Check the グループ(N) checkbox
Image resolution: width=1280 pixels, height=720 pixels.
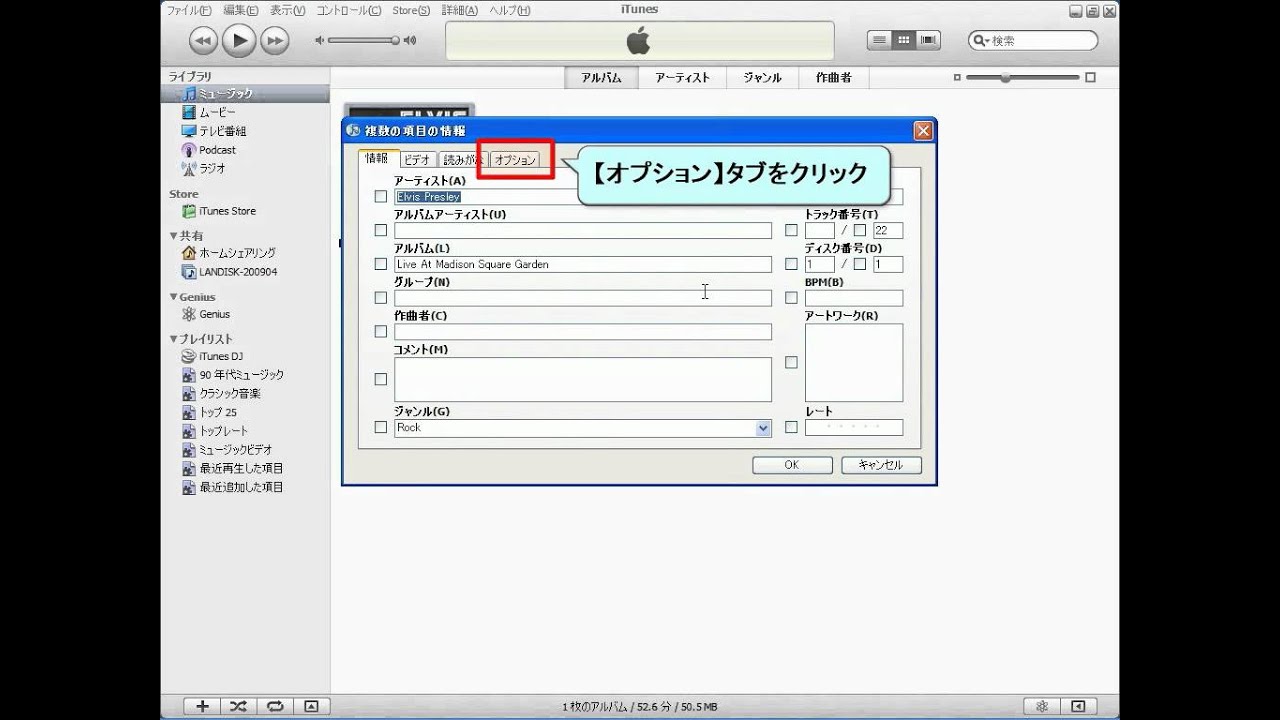(x=381, y=298)
